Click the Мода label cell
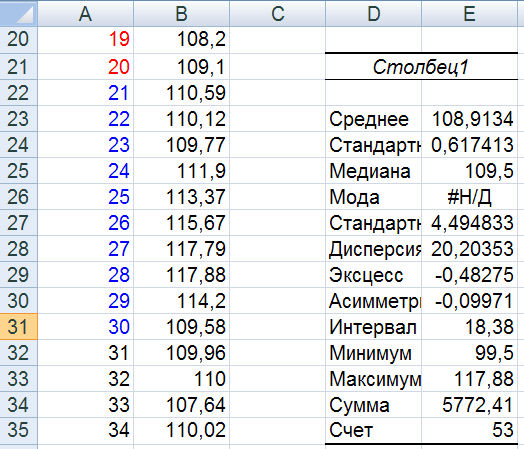This screenshot has height=449, width=524. [x=374, y=197]
